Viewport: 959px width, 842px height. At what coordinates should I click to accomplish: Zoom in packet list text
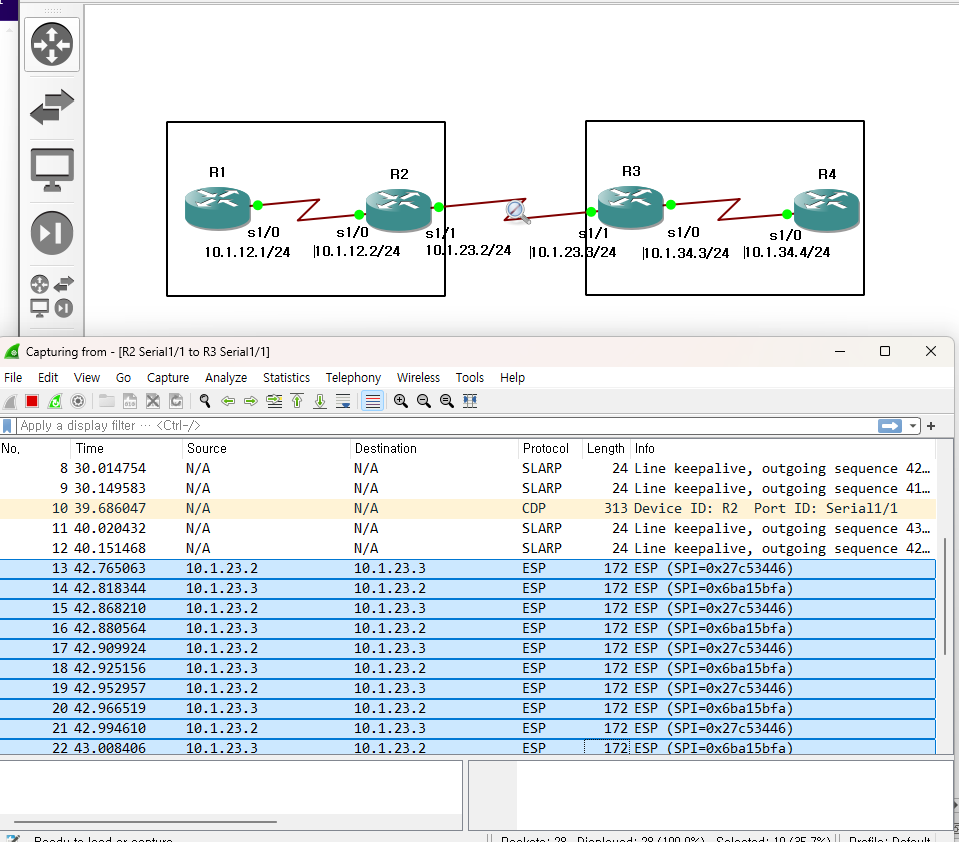pos(400,401)
